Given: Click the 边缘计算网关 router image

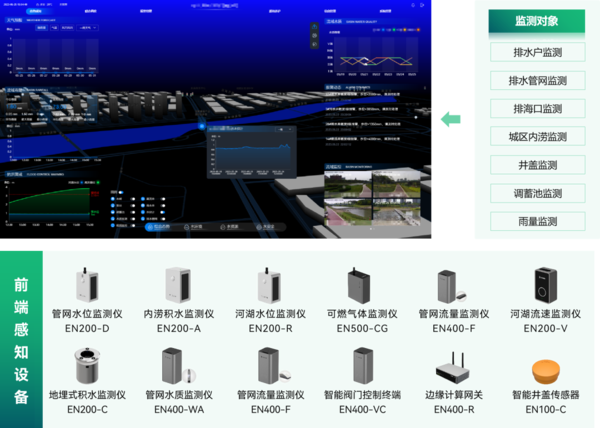Looking at the screenshot, I should pos(453,367).
